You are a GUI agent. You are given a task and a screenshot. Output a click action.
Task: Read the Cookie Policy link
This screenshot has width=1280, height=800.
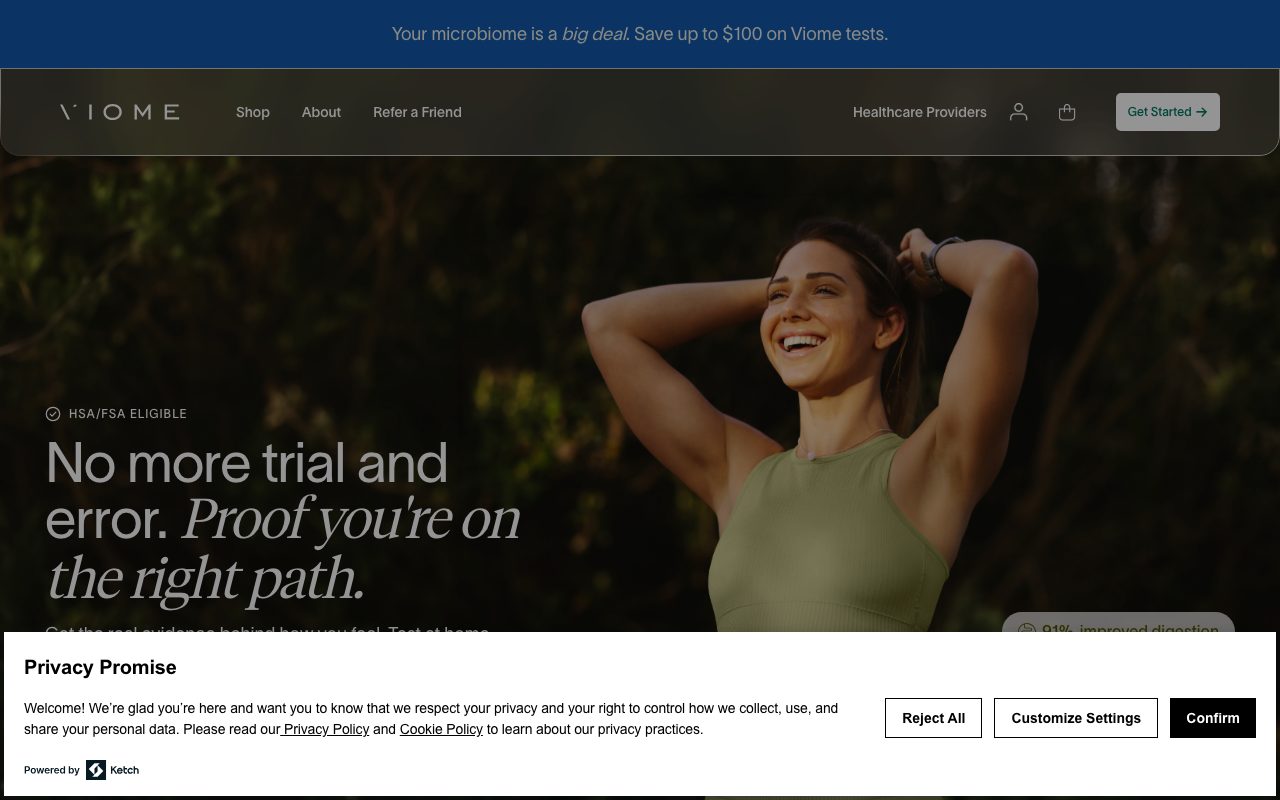(x=441, y=729)
